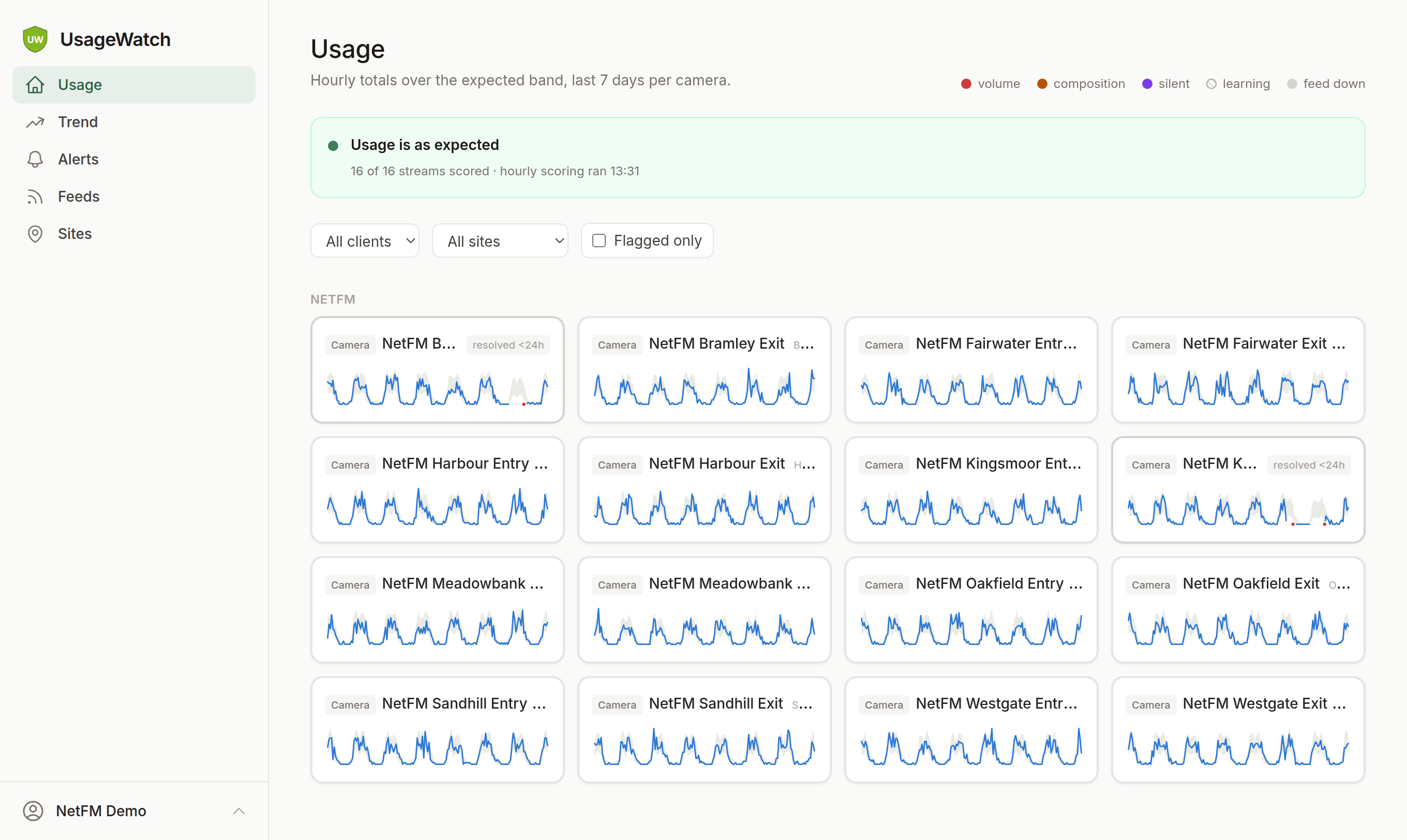Open the NetFM Sandhill Exit card

705,730
